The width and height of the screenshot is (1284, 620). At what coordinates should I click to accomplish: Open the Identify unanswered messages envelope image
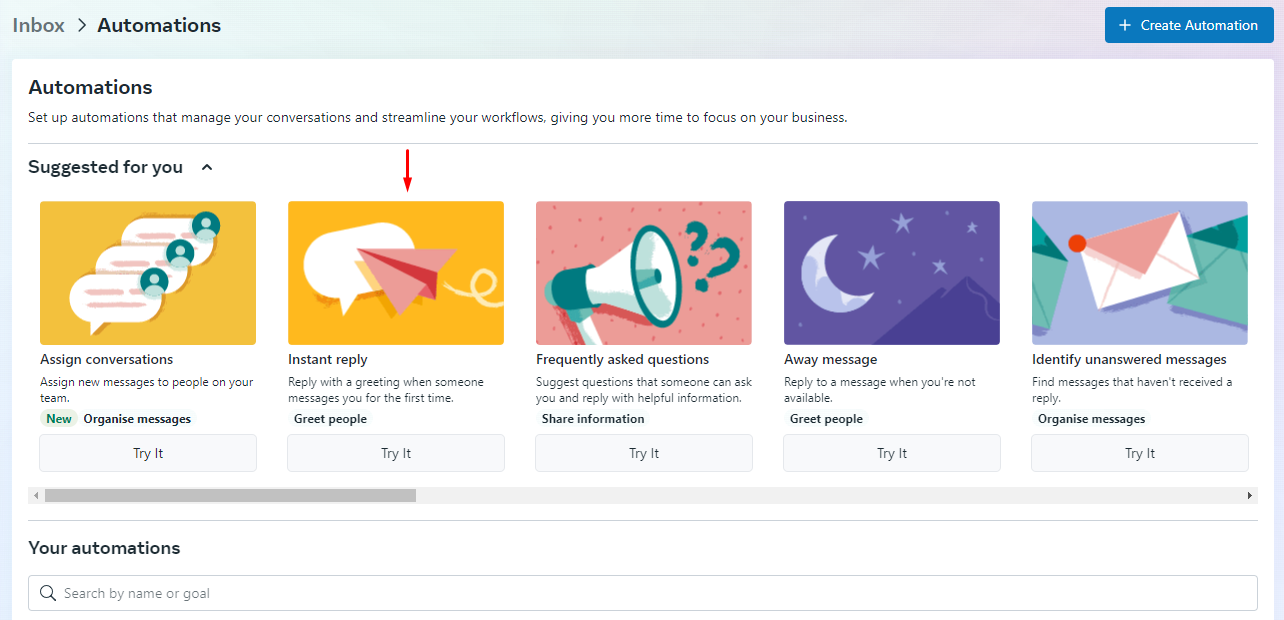(1140, 273)
